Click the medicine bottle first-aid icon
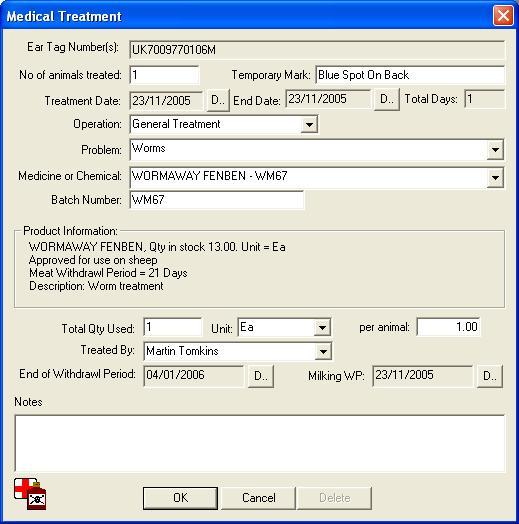Screen dimensions: 519x524 pos(30,494)
